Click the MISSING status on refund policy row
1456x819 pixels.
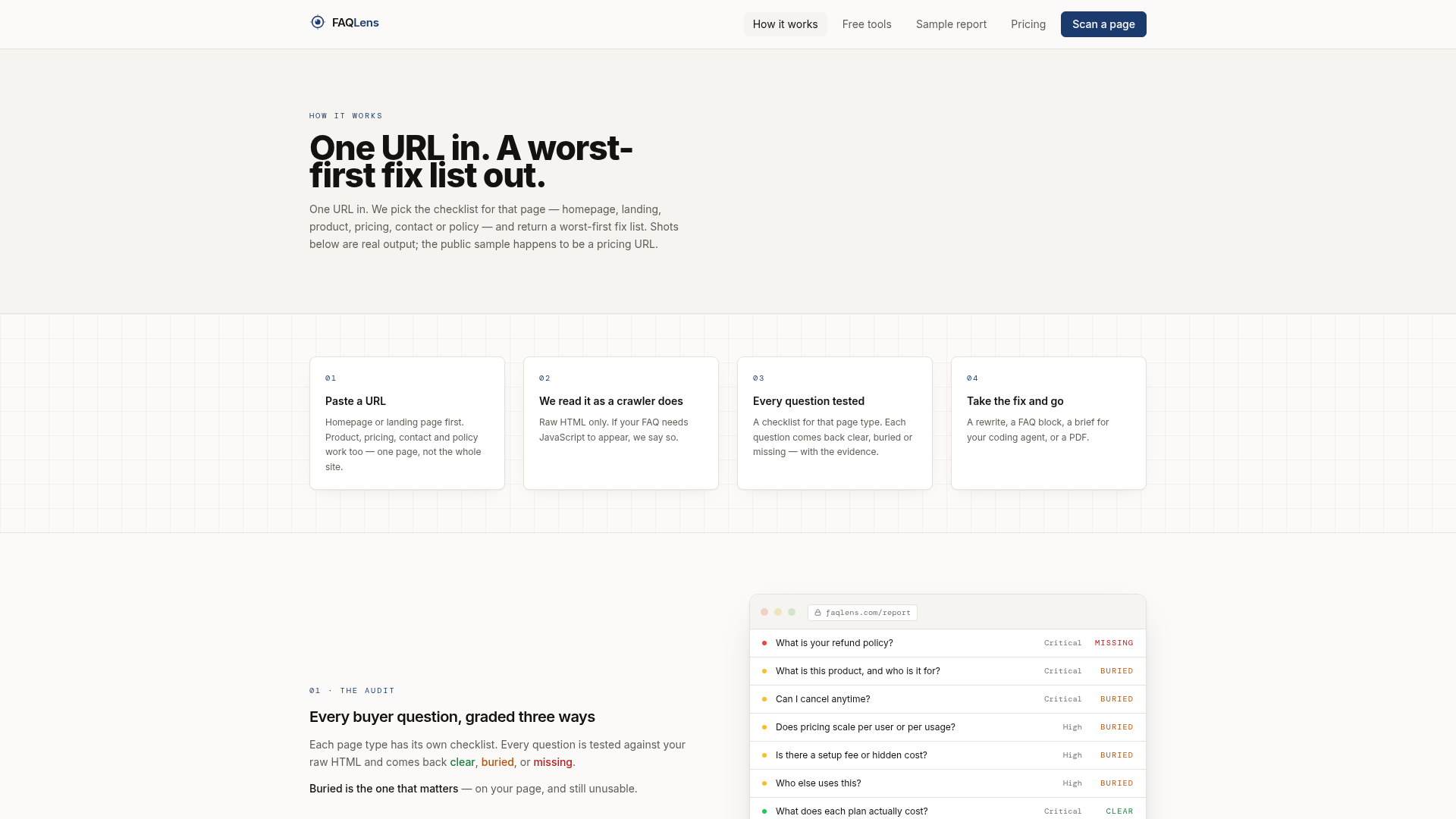[x=1114, y=643]
